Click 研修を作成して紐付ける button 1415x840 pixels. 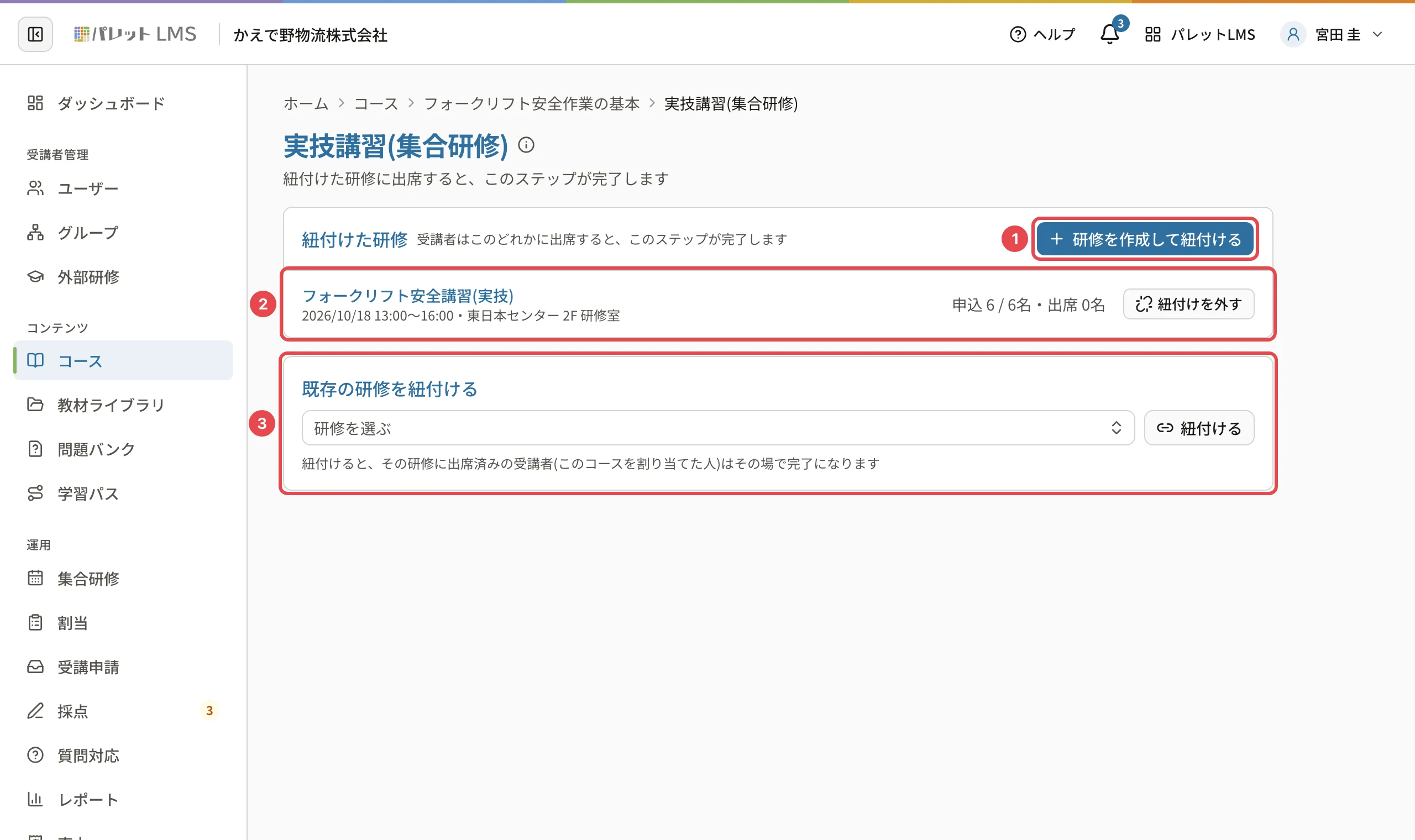point(1145,239)
